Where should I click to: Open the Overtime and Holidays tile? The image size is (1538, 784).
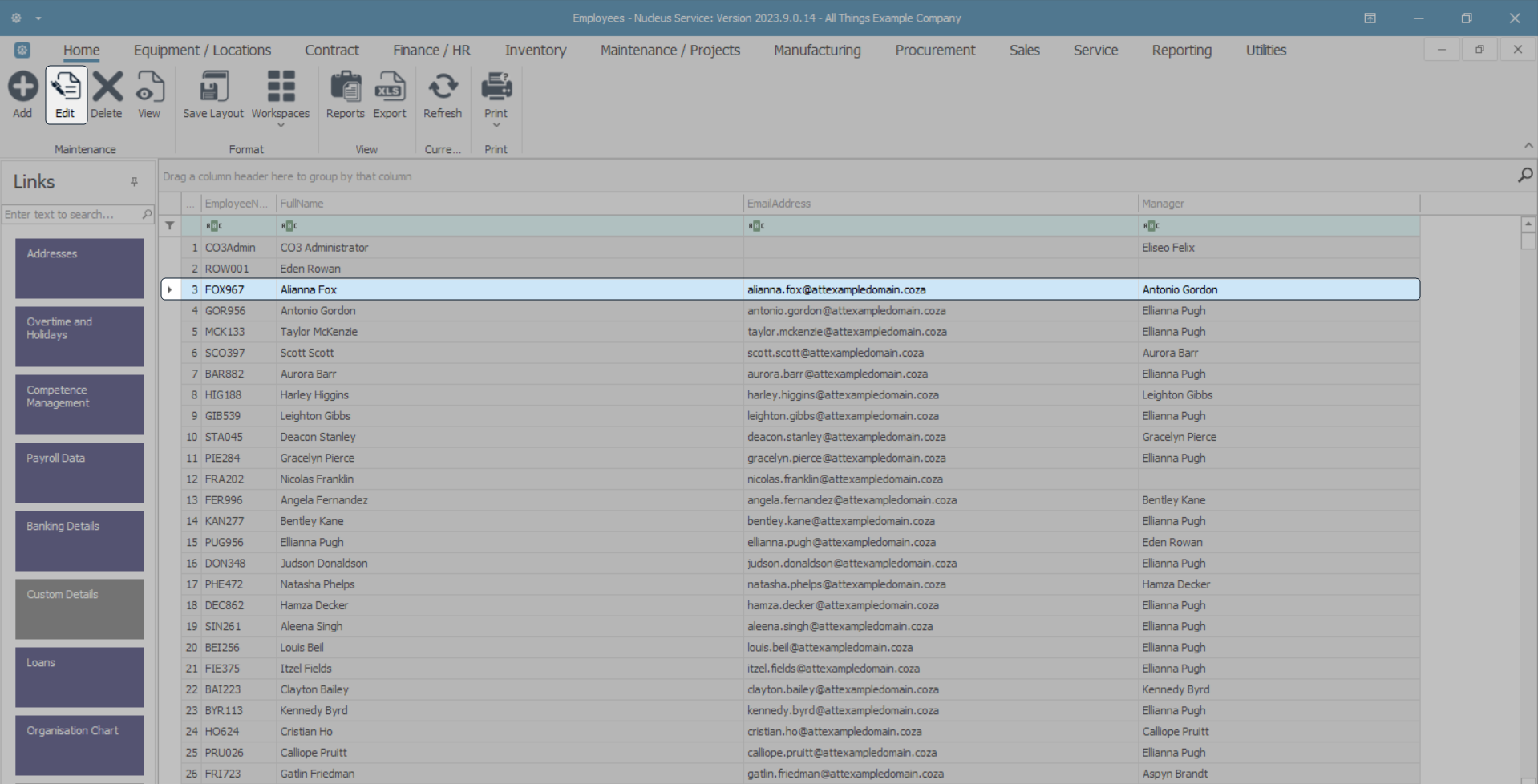79,337
